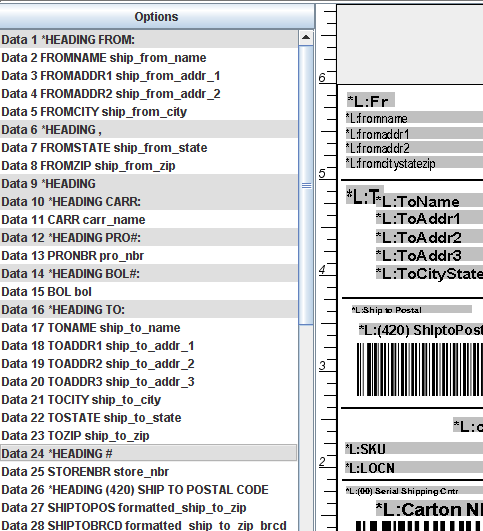Click the *L:LOCN label field

414,468
